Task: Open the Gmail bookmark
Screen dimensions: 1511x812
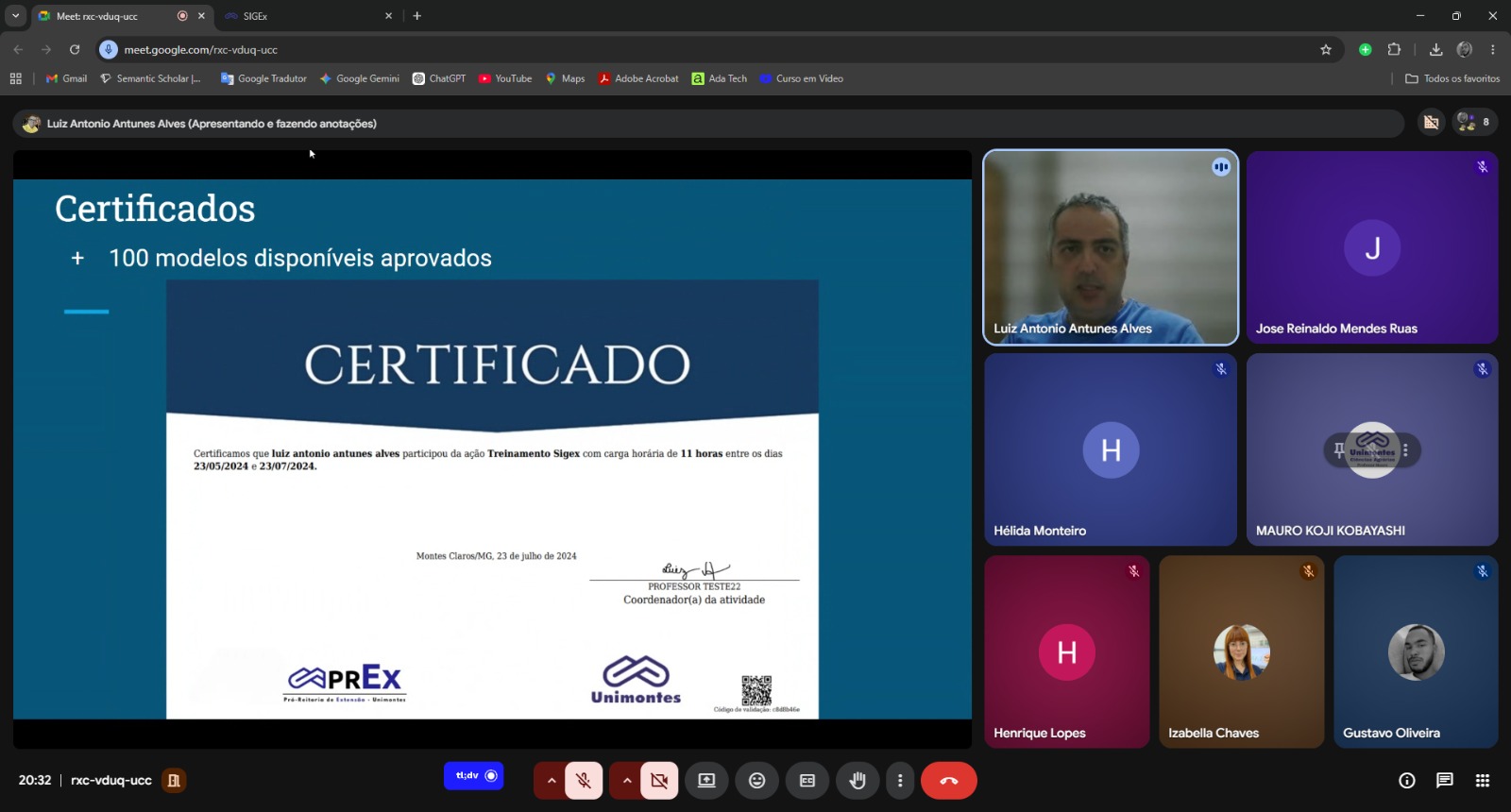Action: click(66, 79)
